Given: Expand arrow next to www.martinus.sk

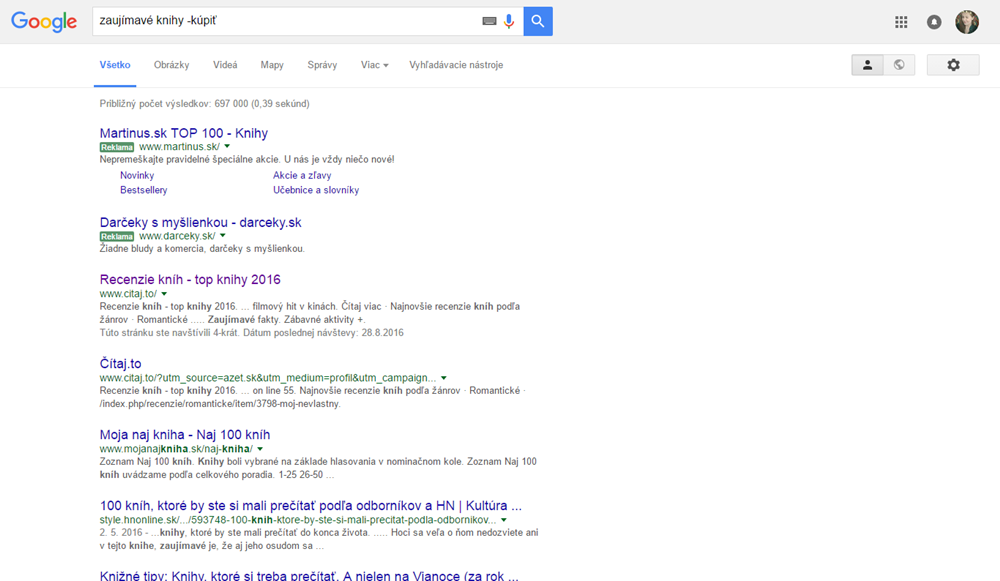Looking at the screenshot, I should [227, 147].
